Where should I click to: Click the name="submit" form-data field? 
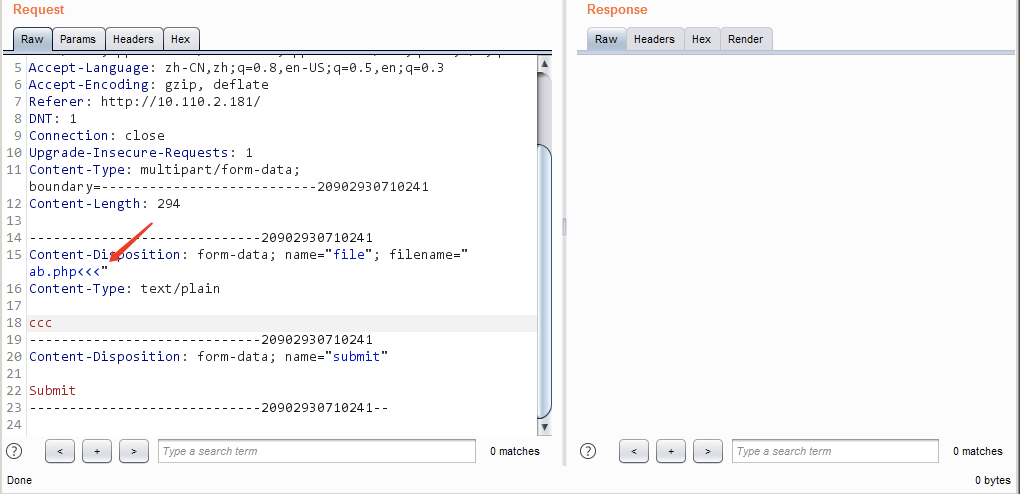pos(337,357)
